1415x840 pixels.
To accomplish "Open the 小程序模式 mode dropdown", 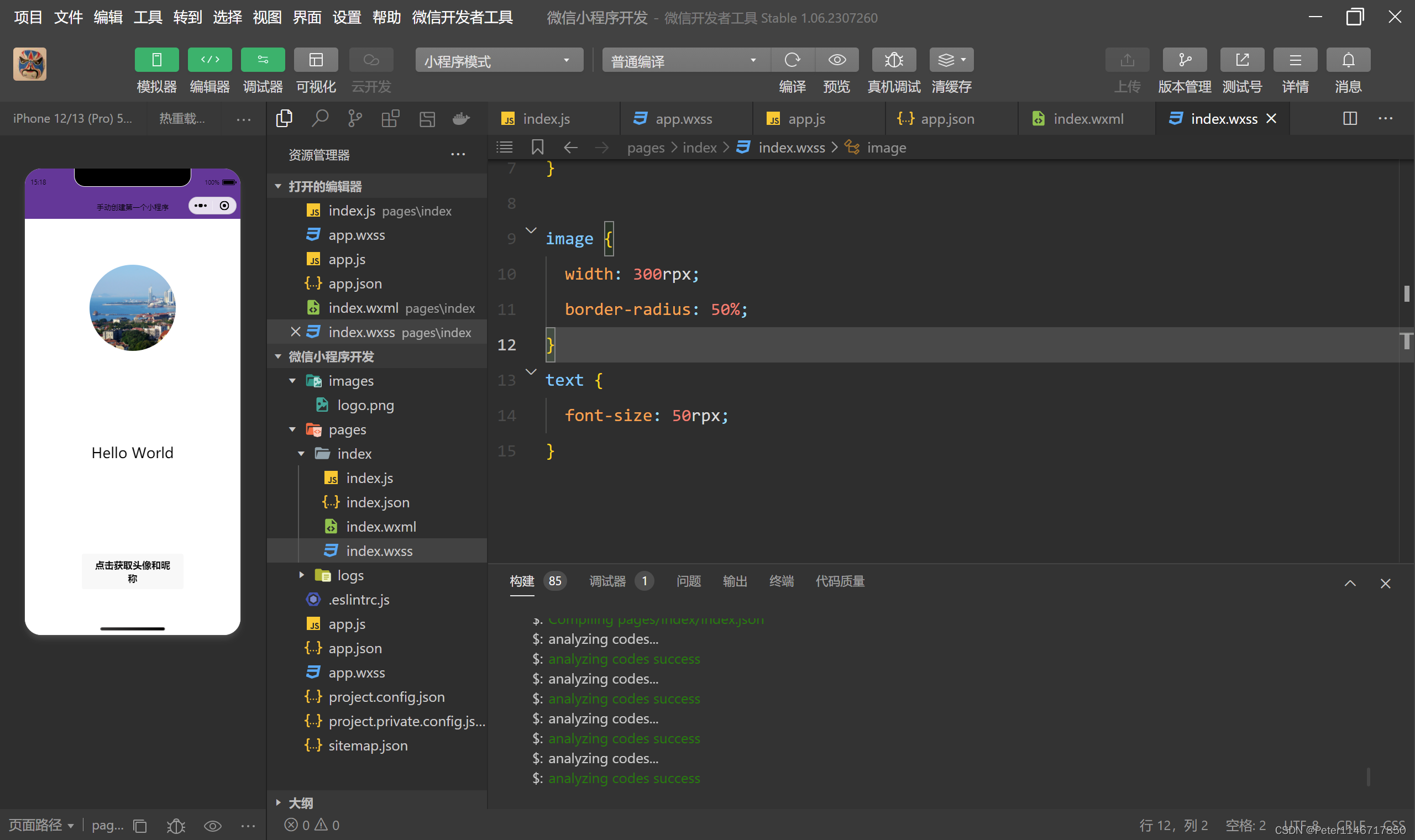I will click(x=499, y=61).
